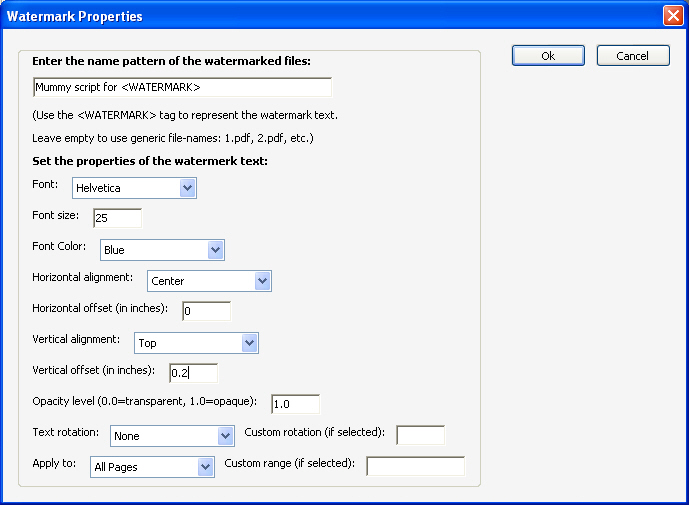Open the Font dropdown showing Helvetica
This screenshot has width=689, height=505.
(134, 188)
